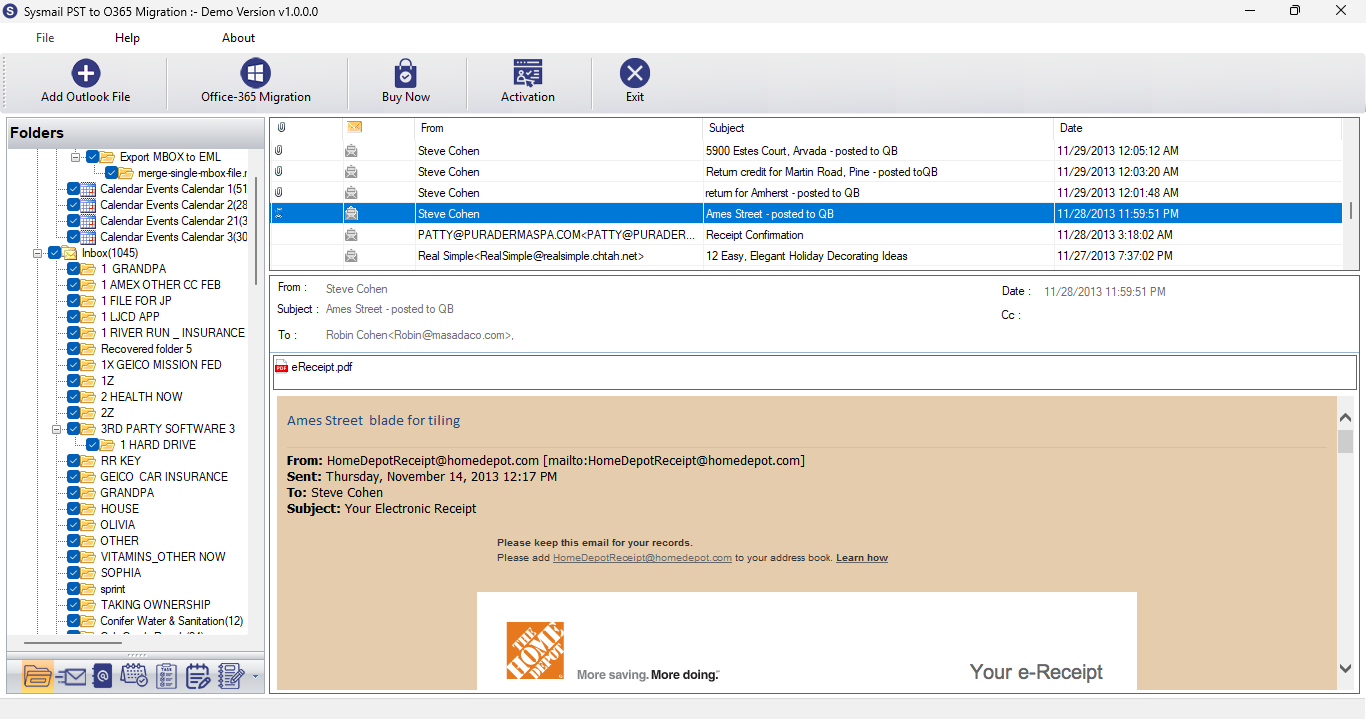Viewport: 1366px width, 720px height.
Task: Click envelope icon on Real Simple email row
Action: pyautogui.click(x=352, y=256)
